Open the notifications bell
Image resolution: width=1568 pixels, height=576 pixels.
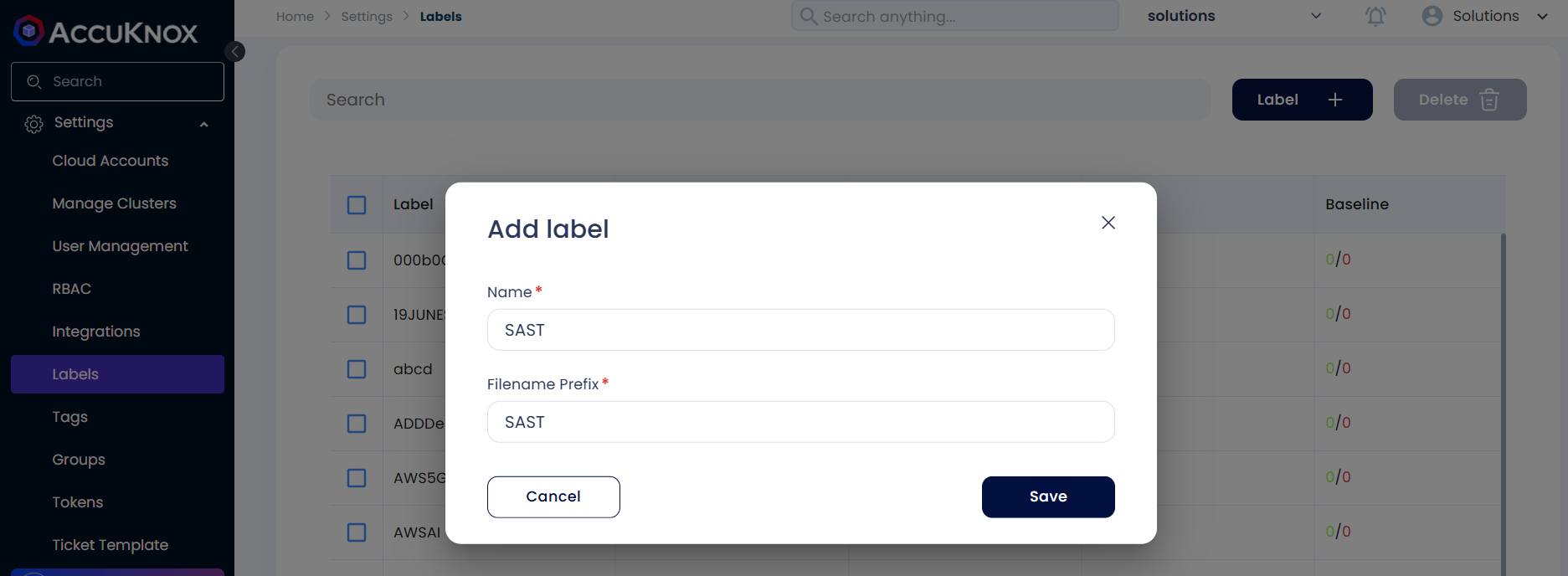(1375, 16)
